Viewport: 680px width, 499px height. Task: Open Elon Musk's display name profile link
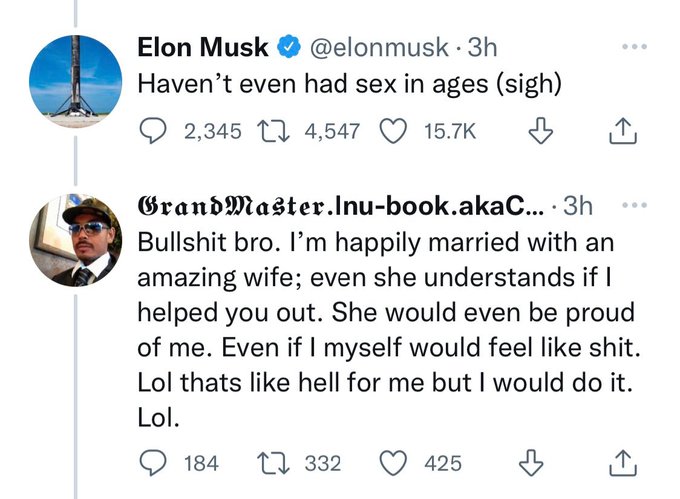click(x=203, y=47)
